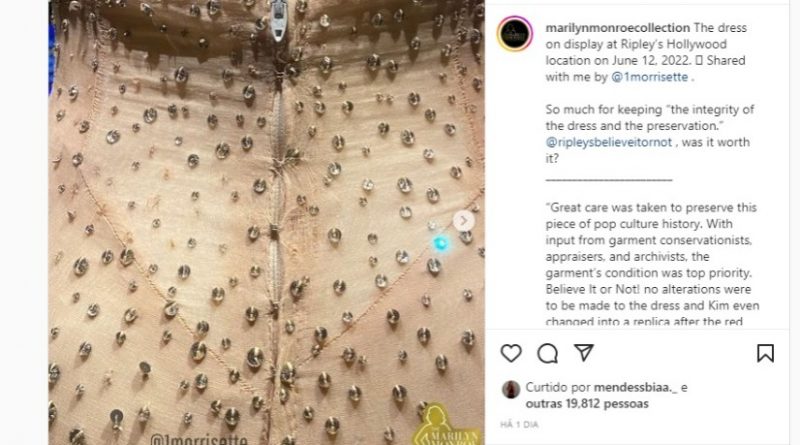Click the Marilyn Monroe watermark logo
Viewport: 800px width, 445px height.
447,426
